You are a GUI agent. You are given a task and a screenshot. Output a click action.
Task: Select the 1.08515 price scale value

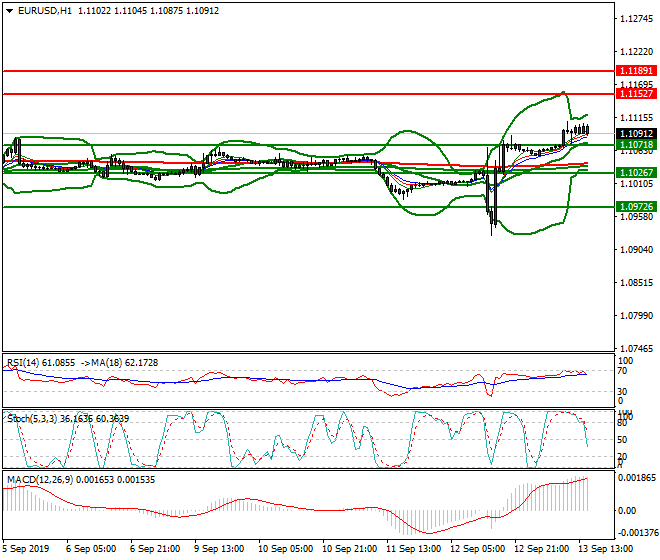[637, 283]
